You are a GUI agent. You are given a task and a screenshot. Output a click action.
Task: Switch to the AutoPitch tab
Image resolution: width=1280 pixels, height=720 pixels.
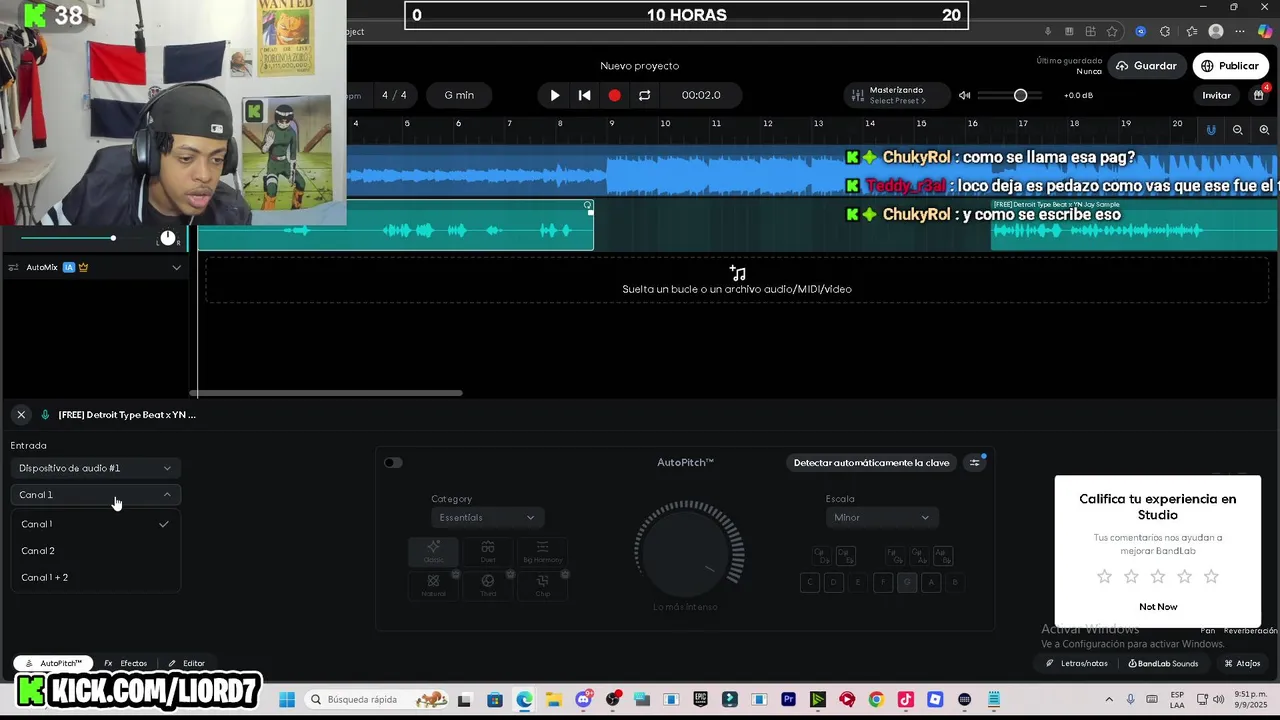click(53, 663)
